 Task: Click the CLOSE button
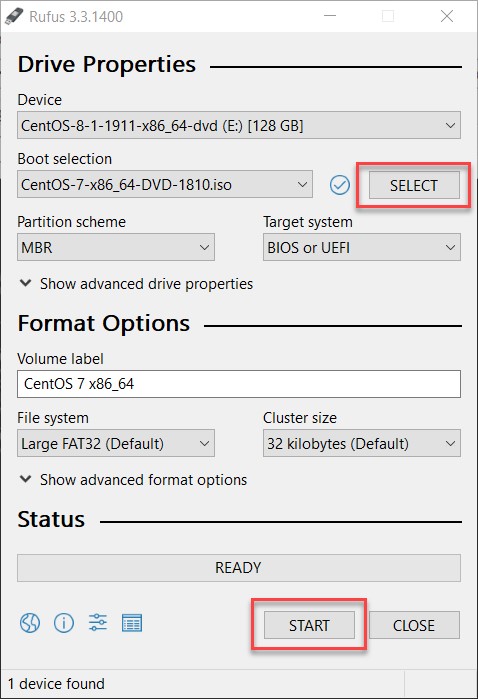coord(414,625)
